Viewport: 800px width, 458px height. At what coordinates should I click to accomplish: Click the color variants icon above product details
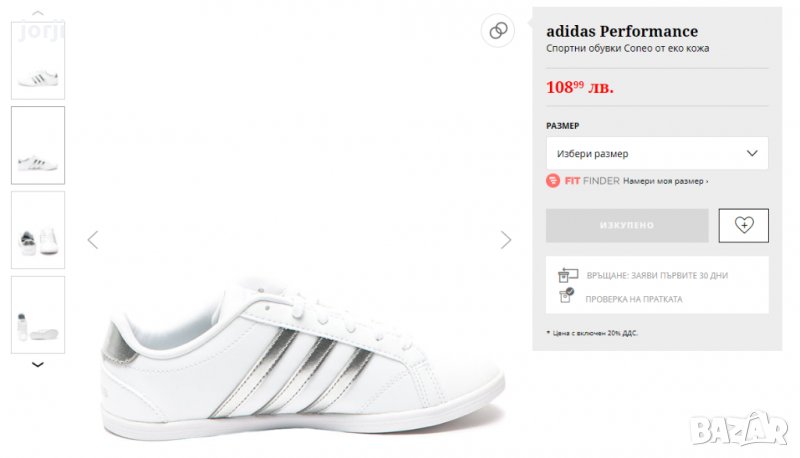(498, 30)
